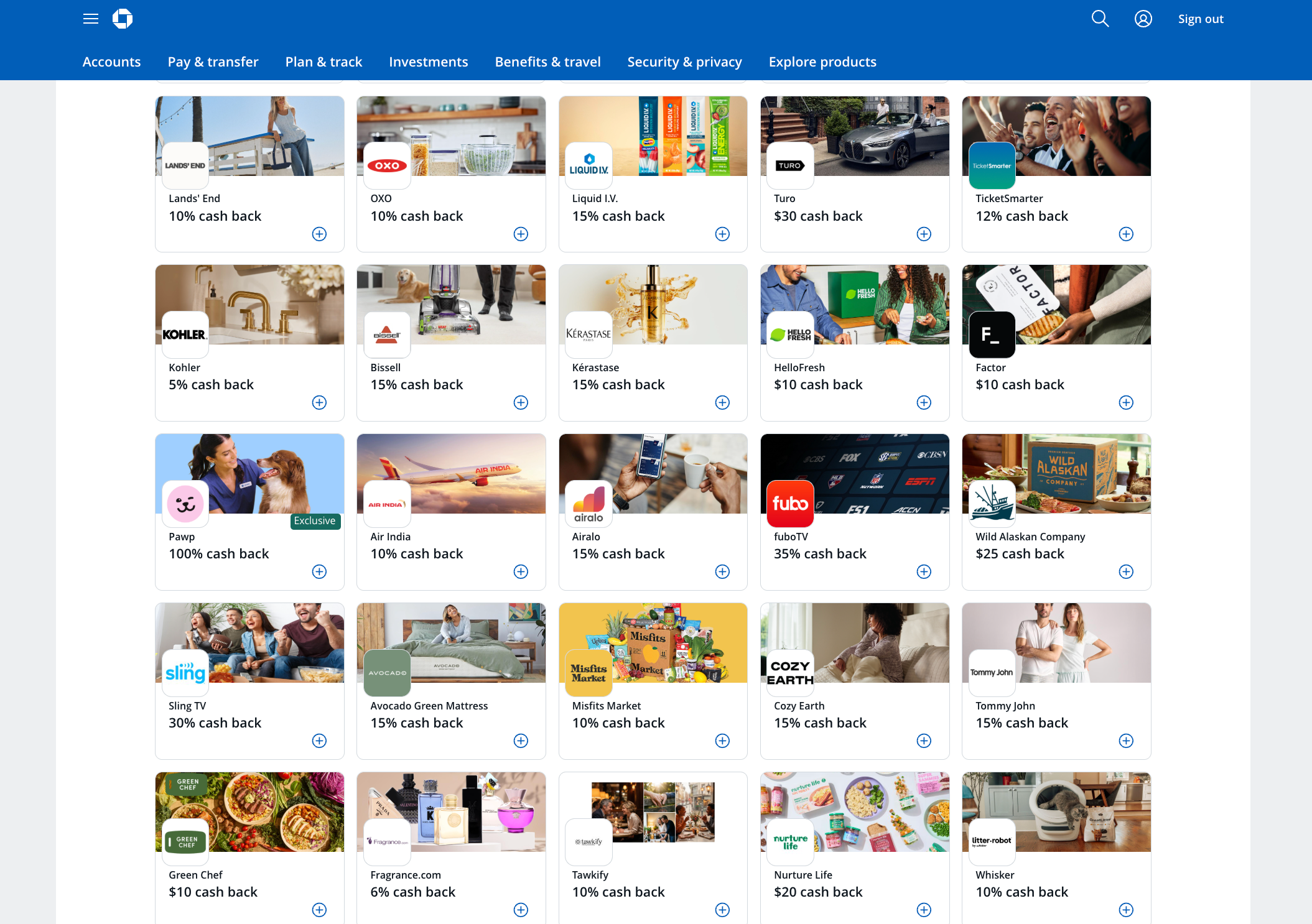Add the Lands' End offer plus icon
The width and height of the screenshot is (1312, 924).
(319, 234)
